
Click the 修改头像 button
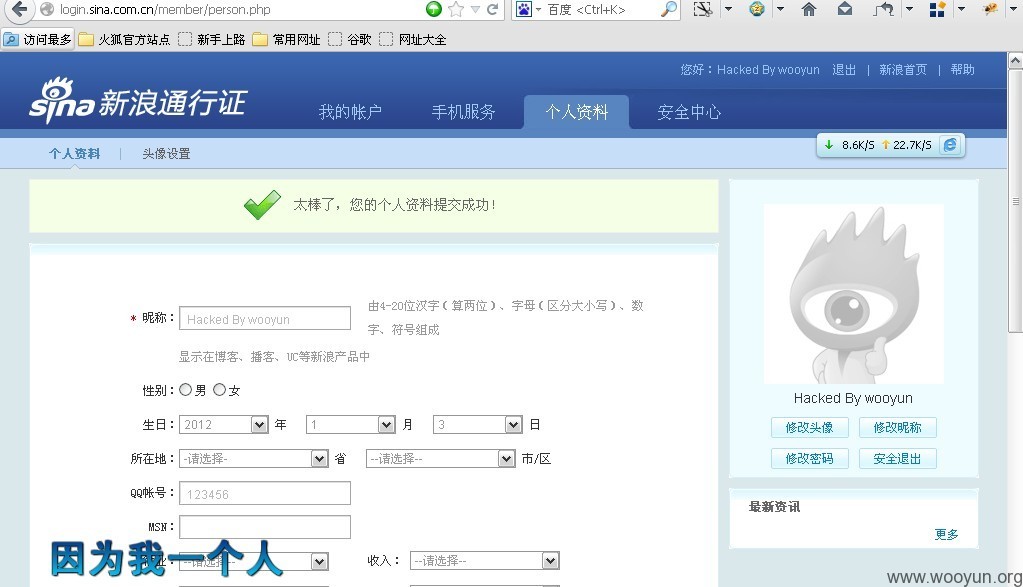810,427
